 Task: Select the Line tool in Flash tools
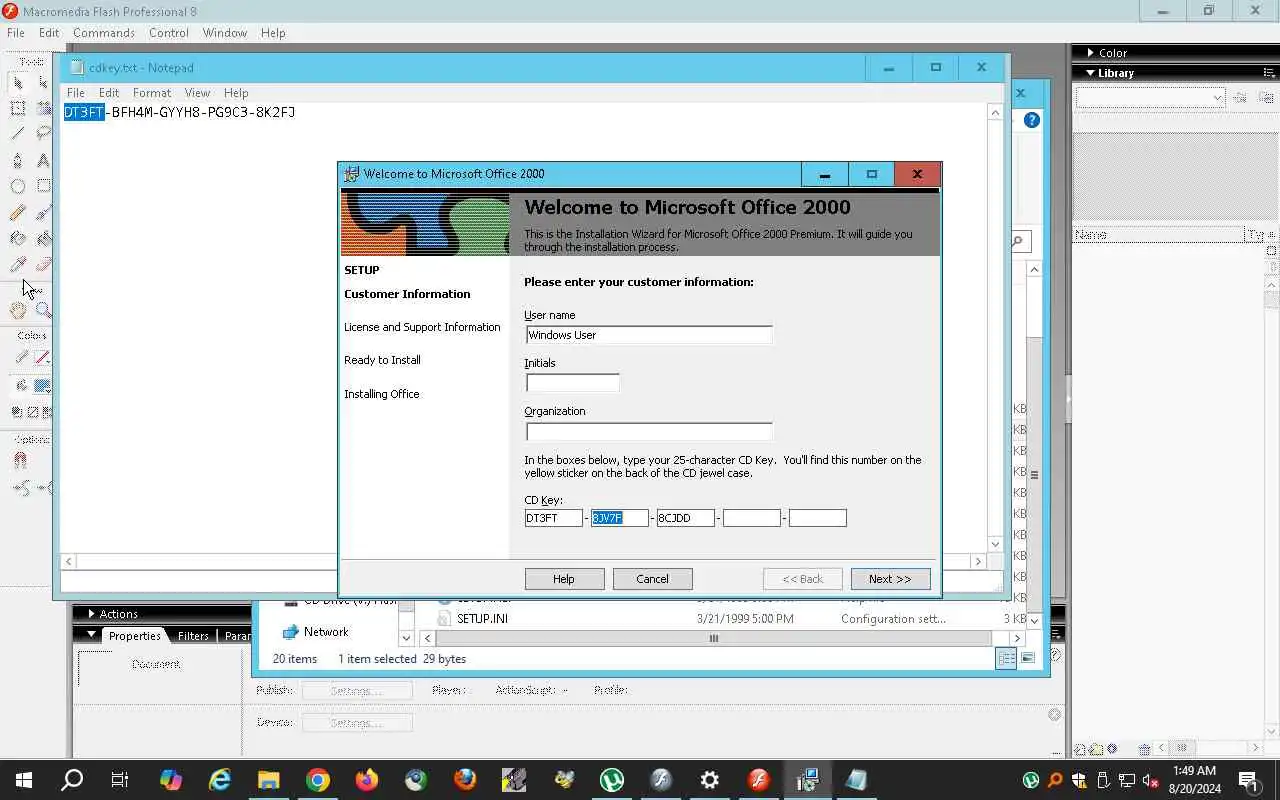(x=18, y=133)
